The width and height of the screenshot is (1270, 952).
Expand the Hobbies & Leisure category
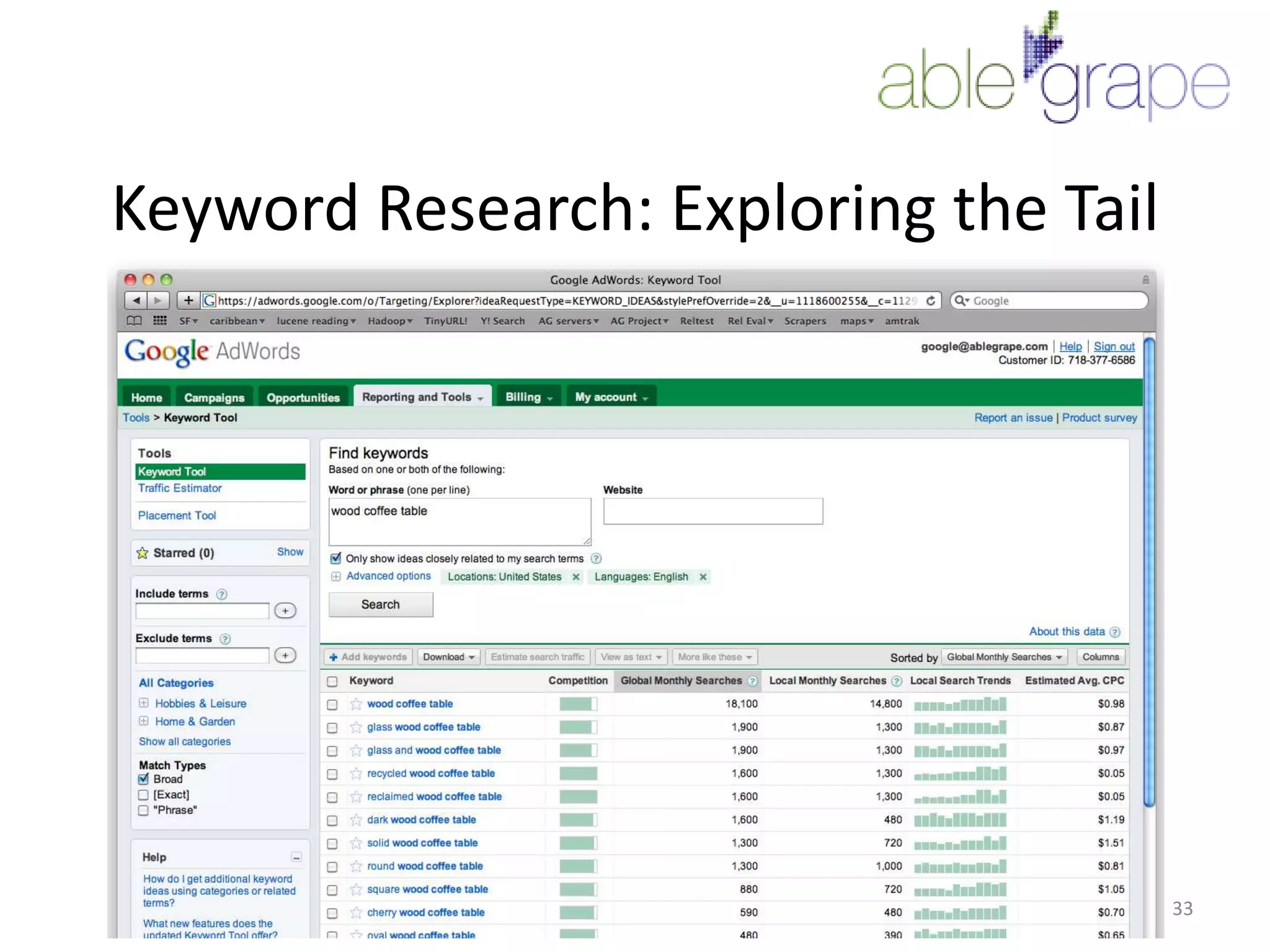[x=144, y=703]
